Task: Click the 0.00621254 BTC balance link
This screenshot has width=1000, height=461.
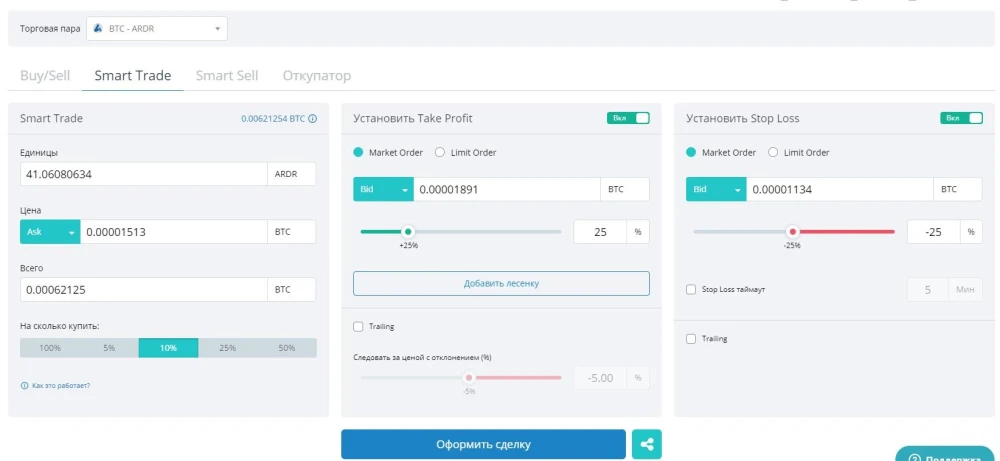Action: click(273, 119)
